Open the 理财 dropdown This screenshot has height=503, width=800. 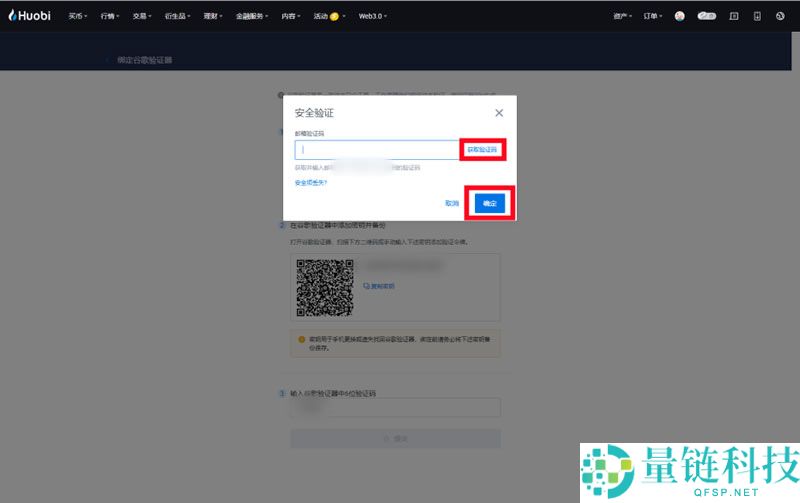[x=213, y=16]
